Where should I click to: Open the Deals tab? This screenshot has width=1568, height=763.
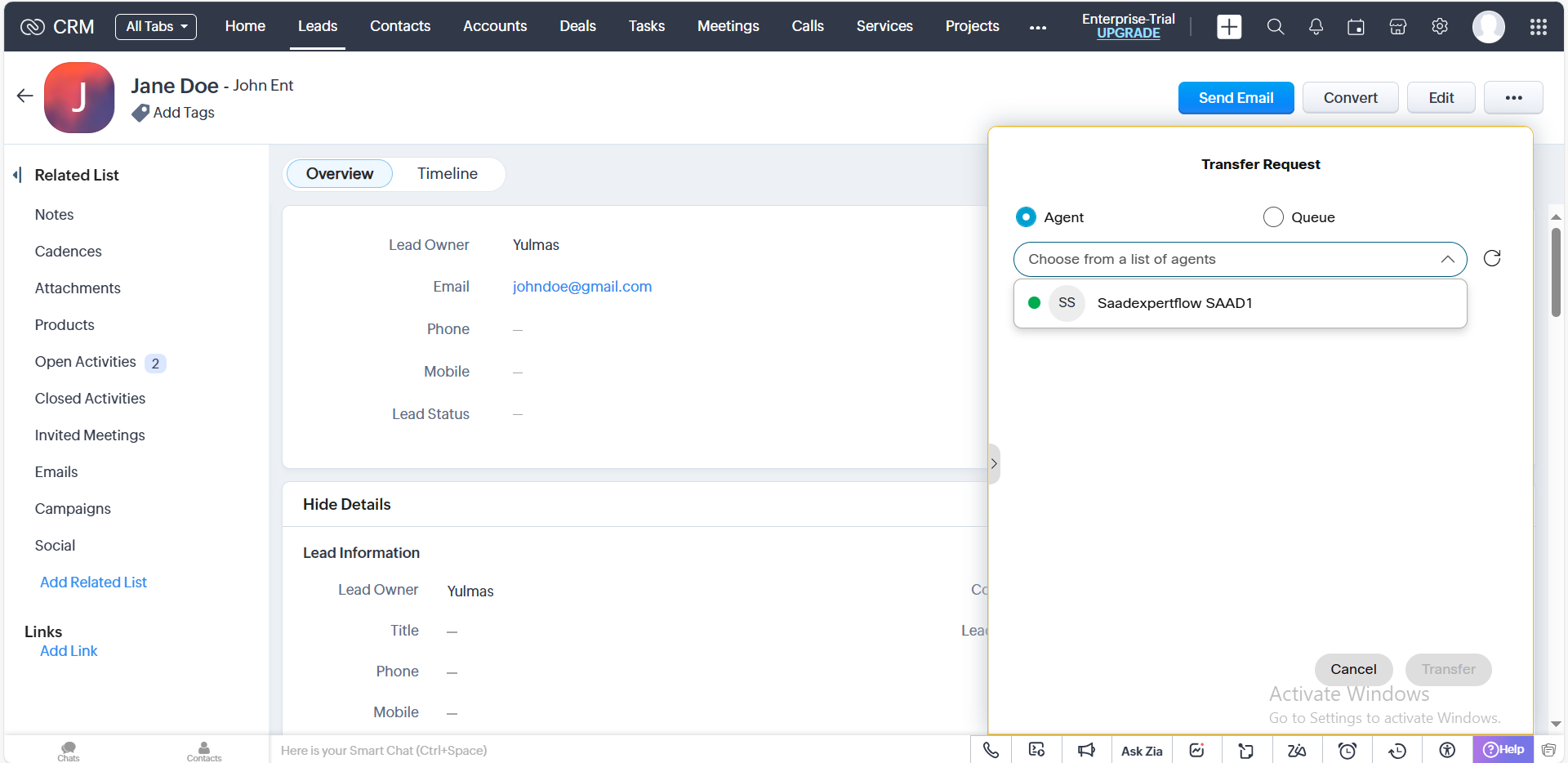577,26
